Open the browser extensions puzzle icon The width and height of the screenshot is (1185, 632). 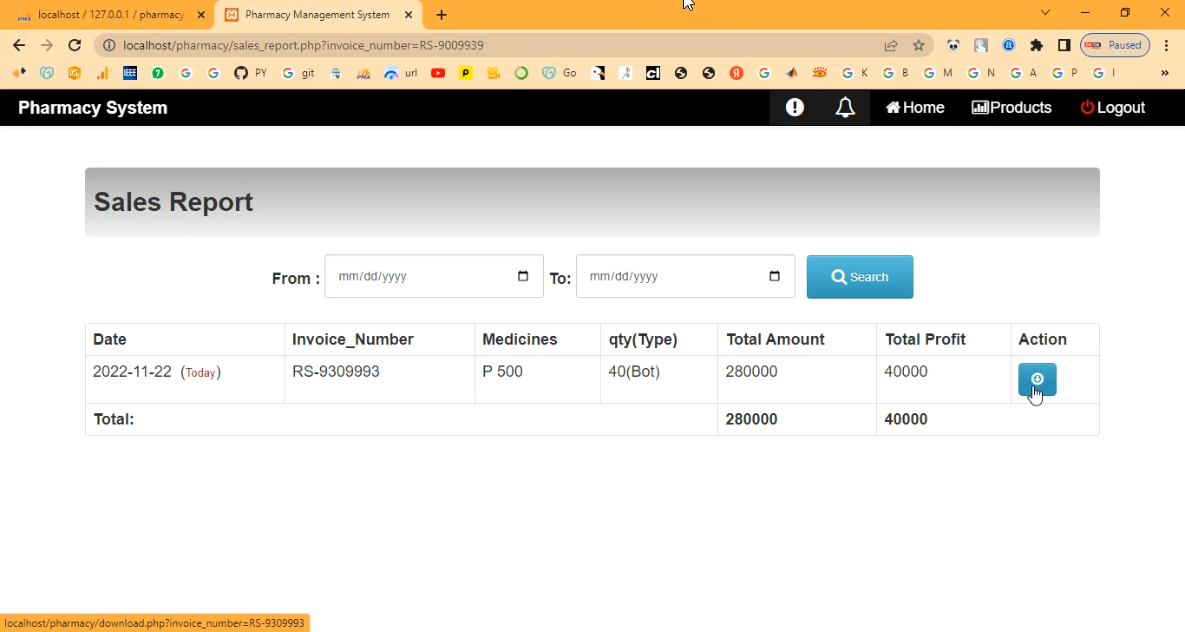coord(1036,45)
